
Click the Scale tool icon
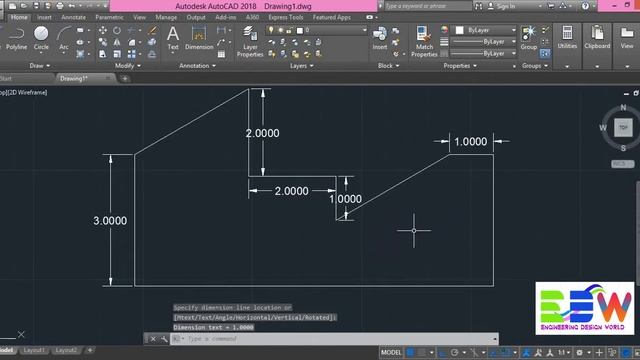click(x=117, y=54)
